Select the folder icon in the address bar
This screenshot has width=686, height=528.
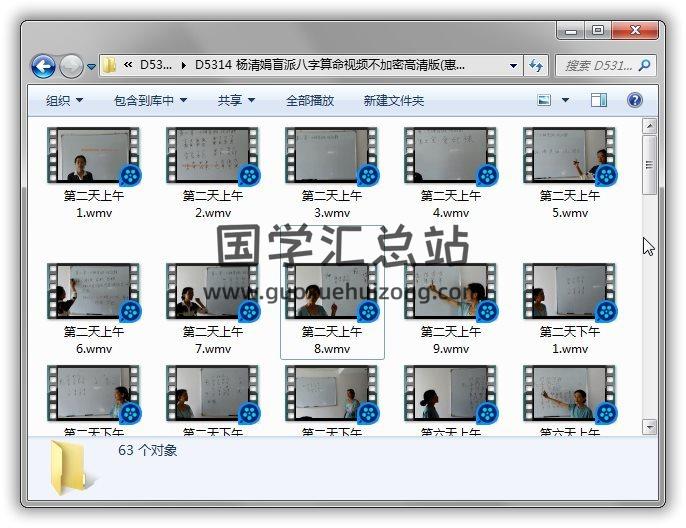tap(108, 66)
